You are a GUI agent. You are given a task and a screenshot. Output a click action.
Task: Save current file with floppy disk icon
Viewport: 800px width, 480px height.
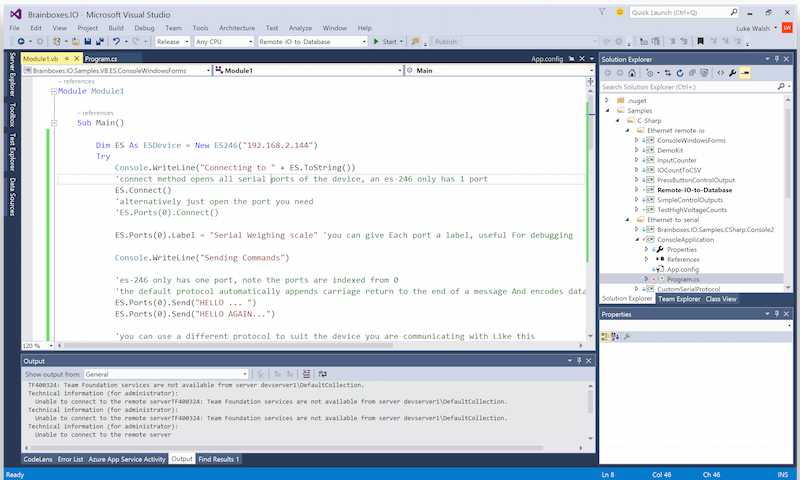click(x=88, y=41)
